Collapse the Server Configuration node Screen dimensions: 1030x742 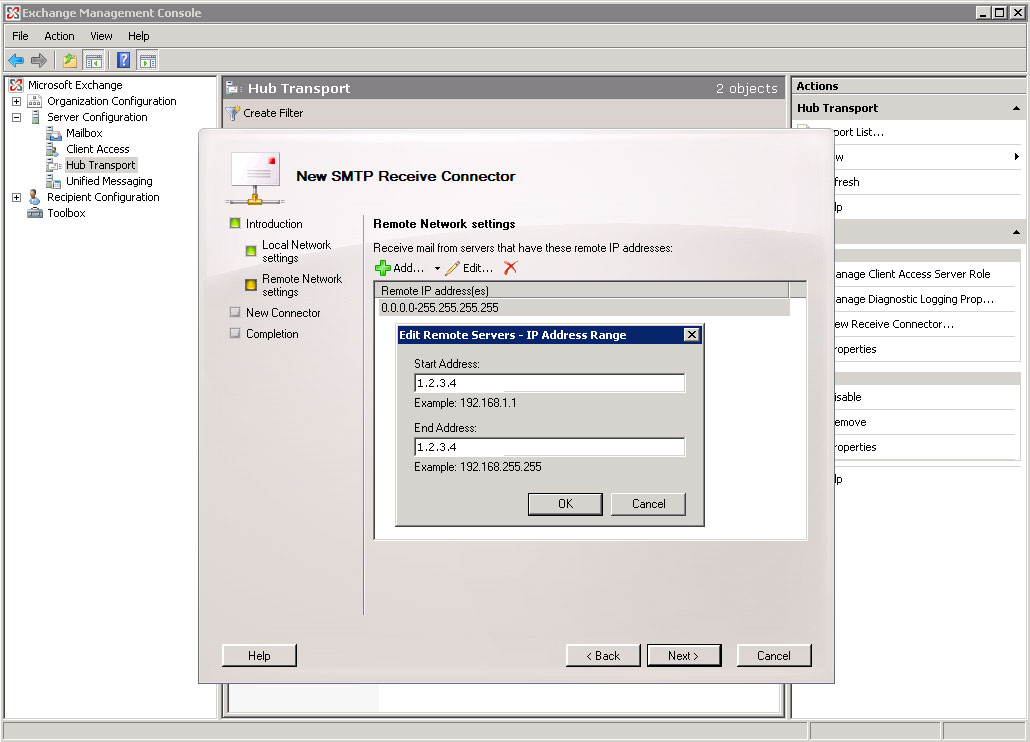[16, 118]
